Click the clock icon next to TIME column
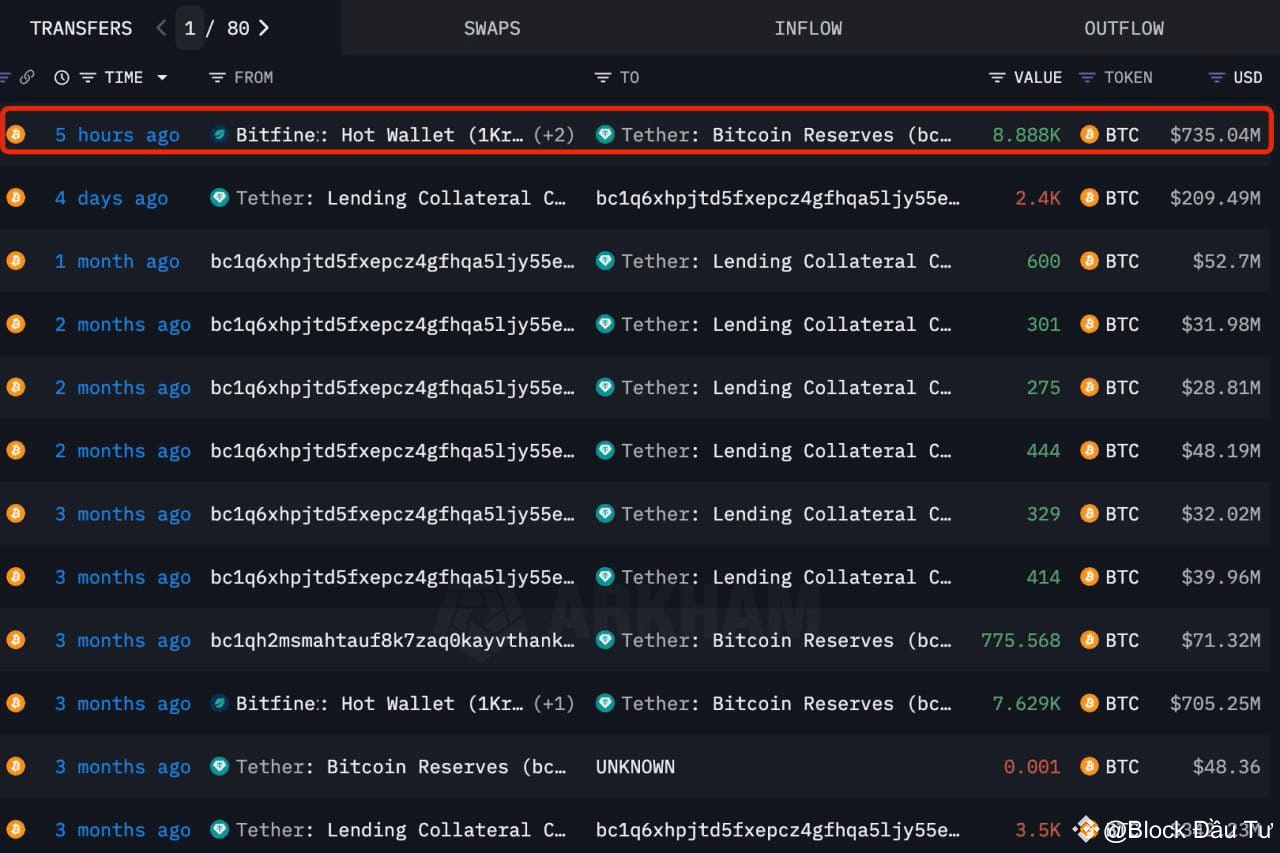1280x853 pixels. (60, 77)
